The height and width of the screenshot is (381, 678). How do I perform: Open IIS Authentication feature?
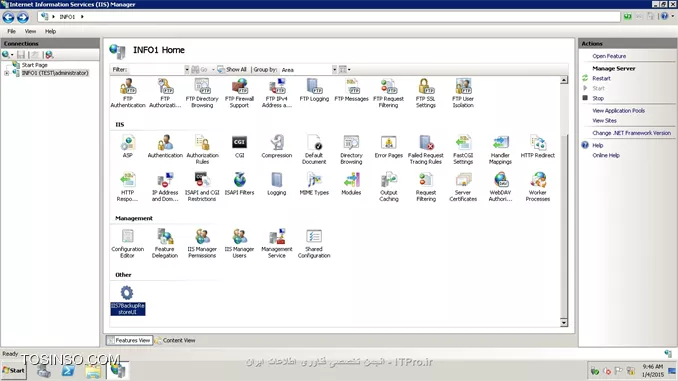click(x=165, y=146)
